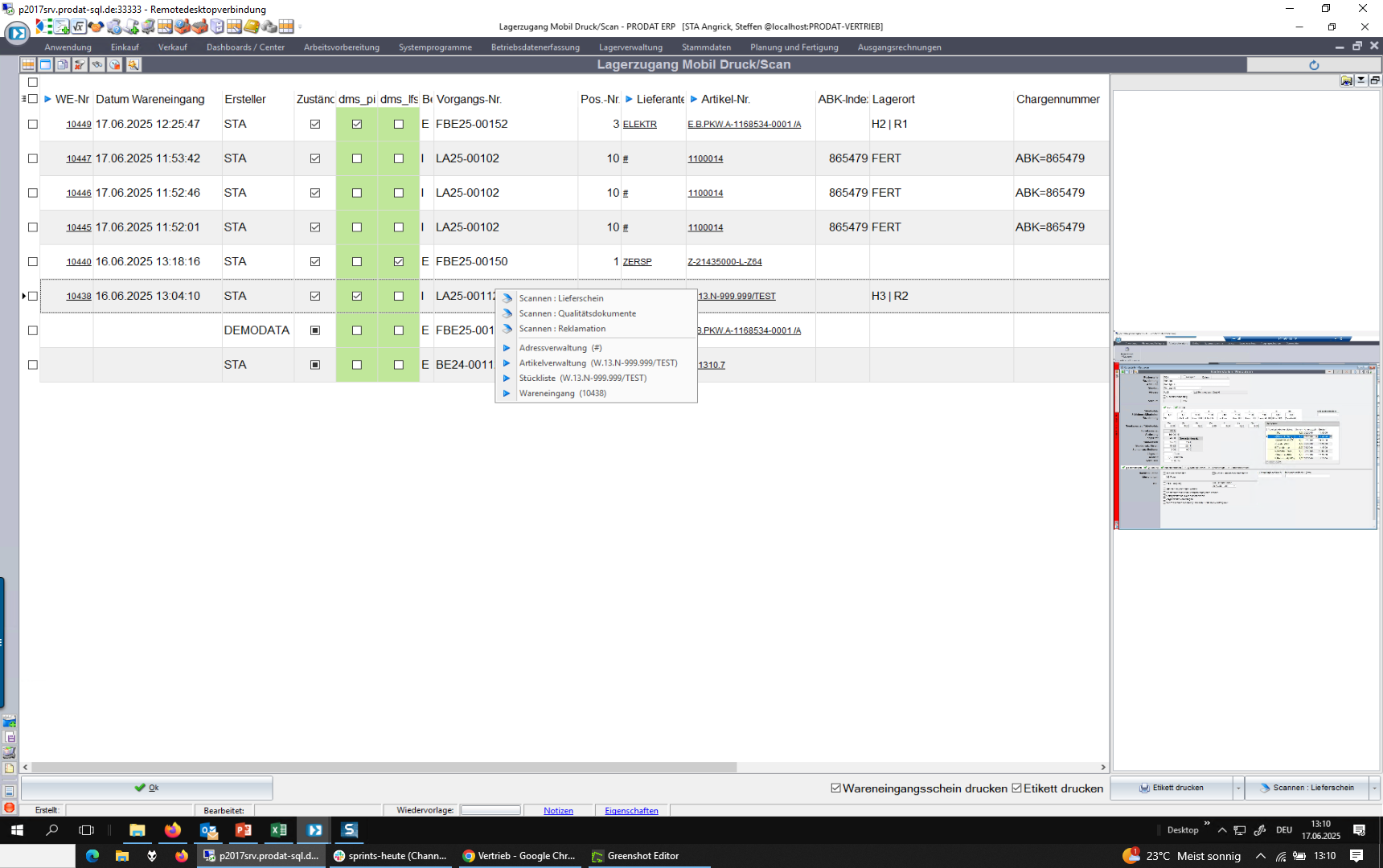Open dropdown arrow beside 'Scannen : Lieferschein' button

coord(1374,788)
